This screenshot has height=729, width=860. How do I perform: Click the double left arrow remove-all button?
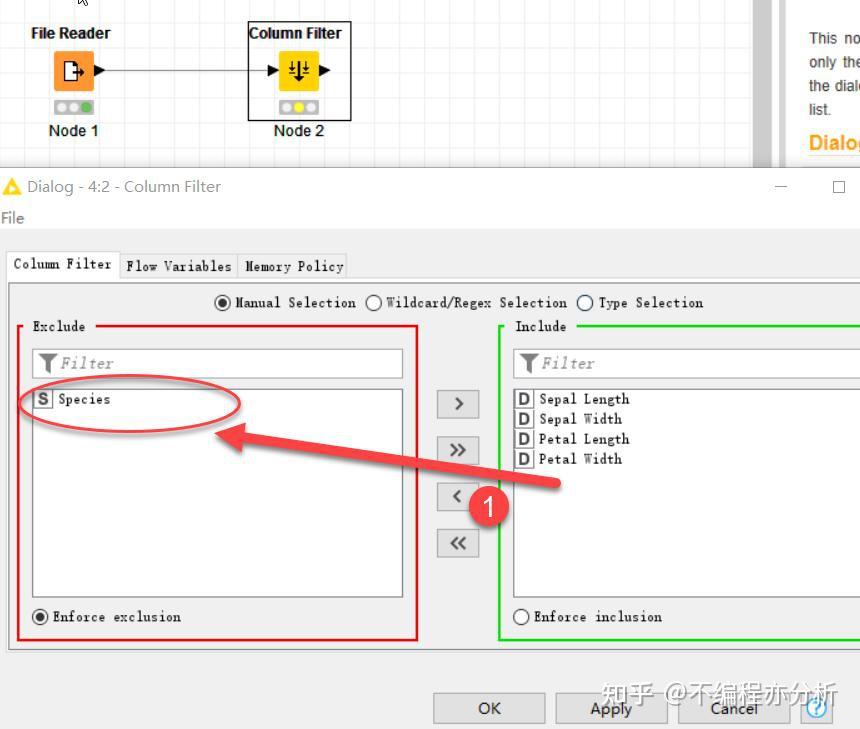[458, 543]
